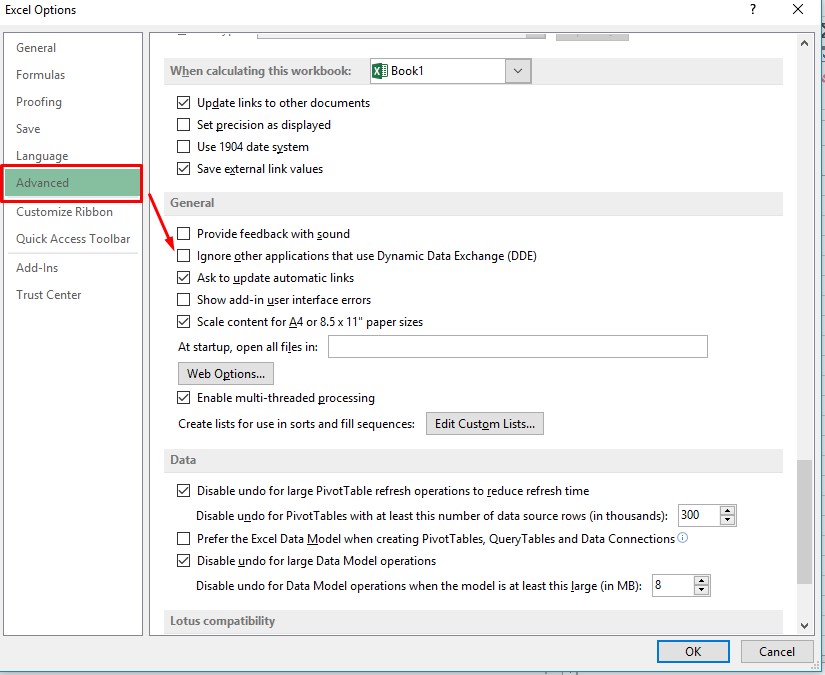Click the 'Data' section heading
The height and width of the screenshot is (675, 825).
click(183, 460)
